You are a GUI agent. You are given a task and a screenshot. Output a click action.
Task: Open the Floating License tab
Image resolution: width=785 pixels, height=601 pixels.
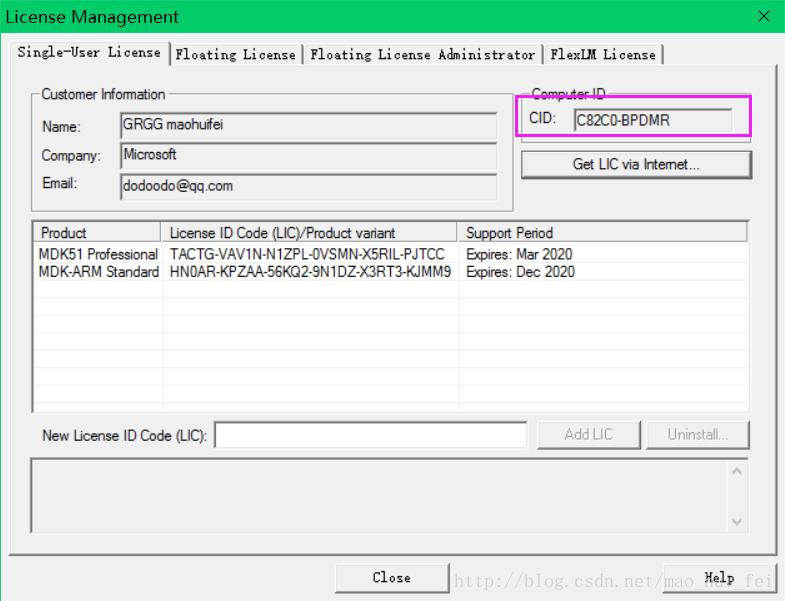tap(236, 54)
